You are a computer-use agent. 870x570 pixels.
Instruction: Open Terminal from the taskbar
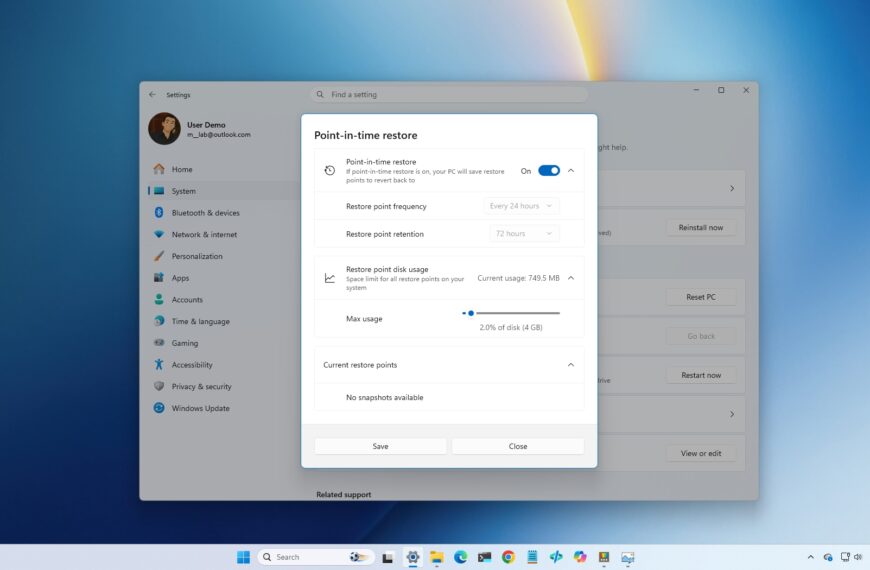484,557
